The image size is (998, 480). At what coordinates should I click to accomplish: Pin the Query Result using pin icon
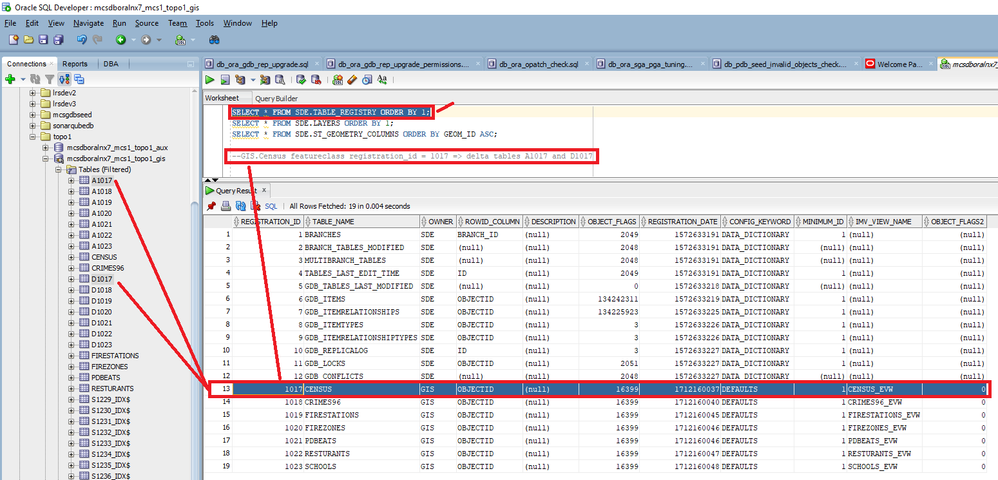point(211,205)
